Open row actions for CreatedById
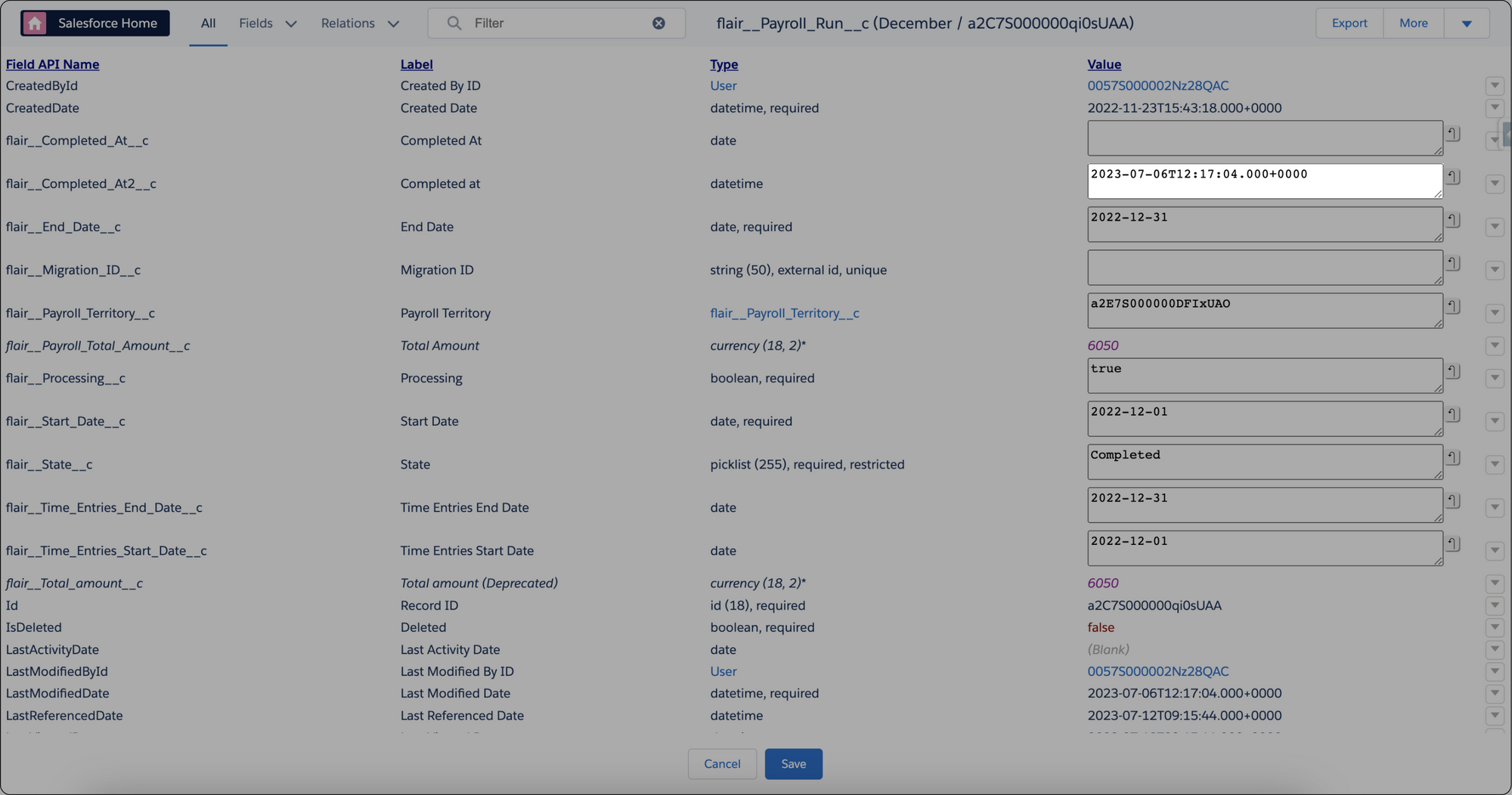This screenshot has height=795, width=1512. coord(1494,85)
